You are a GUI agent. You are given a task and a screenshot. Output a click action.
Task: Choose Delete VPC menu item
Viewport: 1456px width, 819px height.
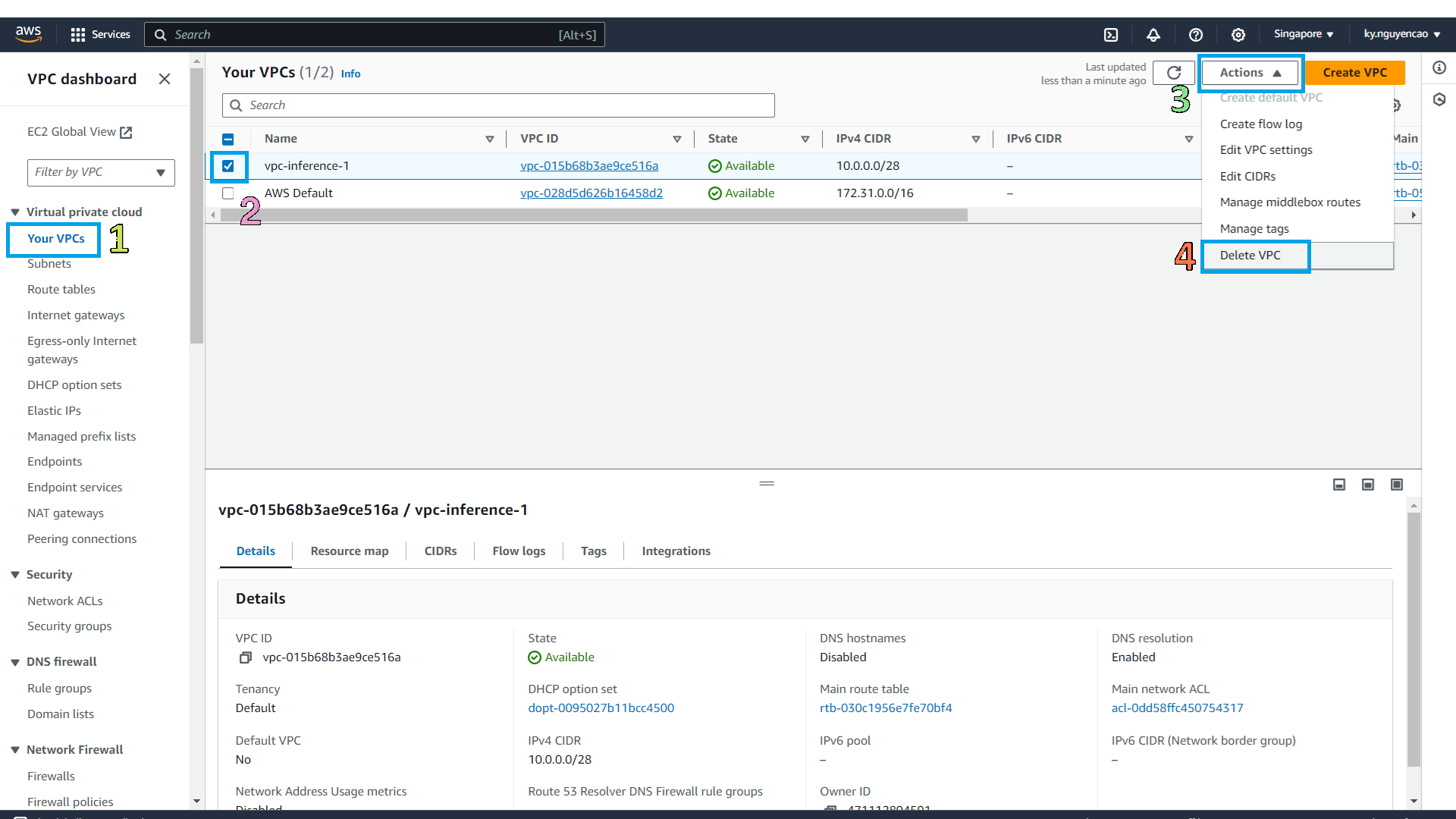1297,256
